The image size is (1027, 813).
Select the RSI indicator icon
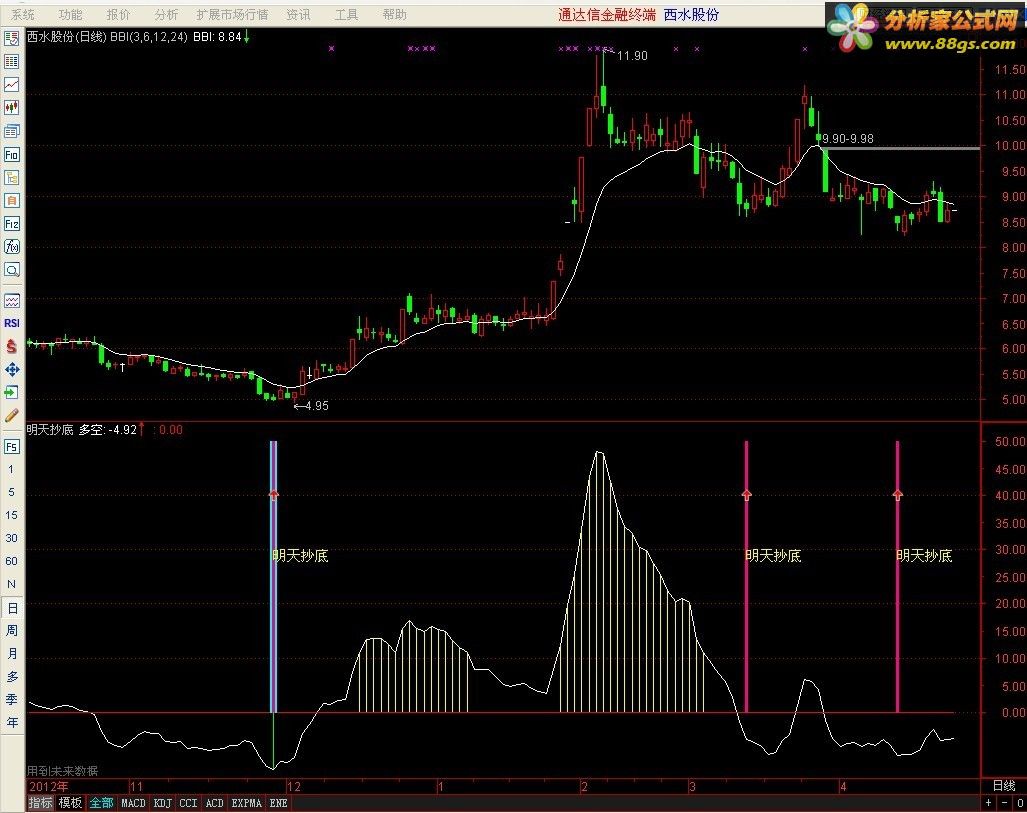click(x=12, y=324)
